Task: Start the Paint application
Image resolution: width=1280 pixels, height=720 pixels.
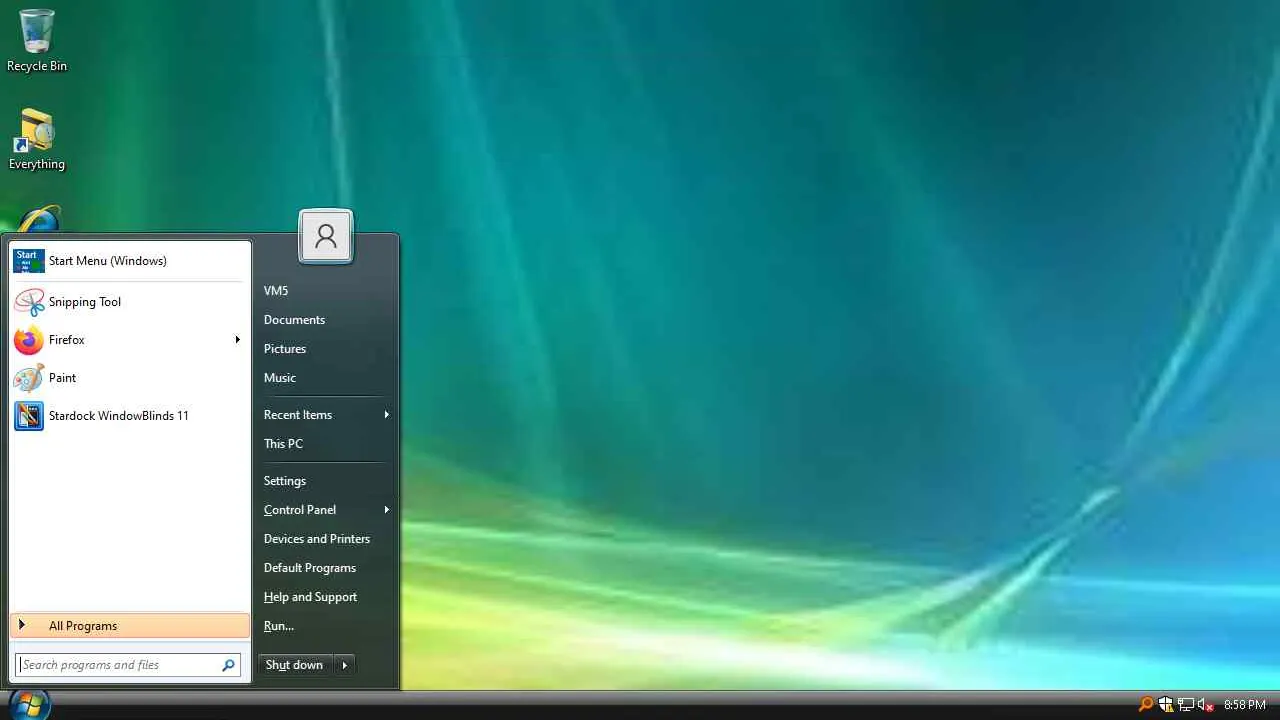Action: [130, 378]
